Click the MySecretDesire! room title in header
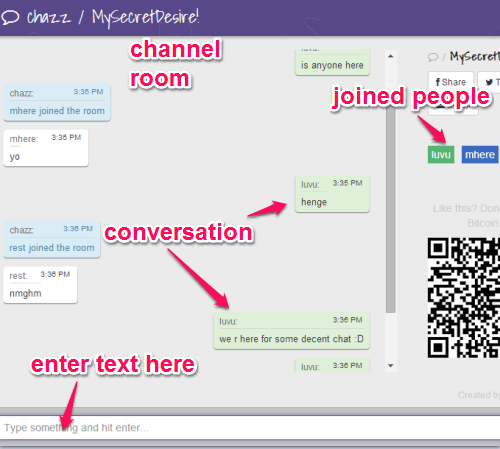 145,18
